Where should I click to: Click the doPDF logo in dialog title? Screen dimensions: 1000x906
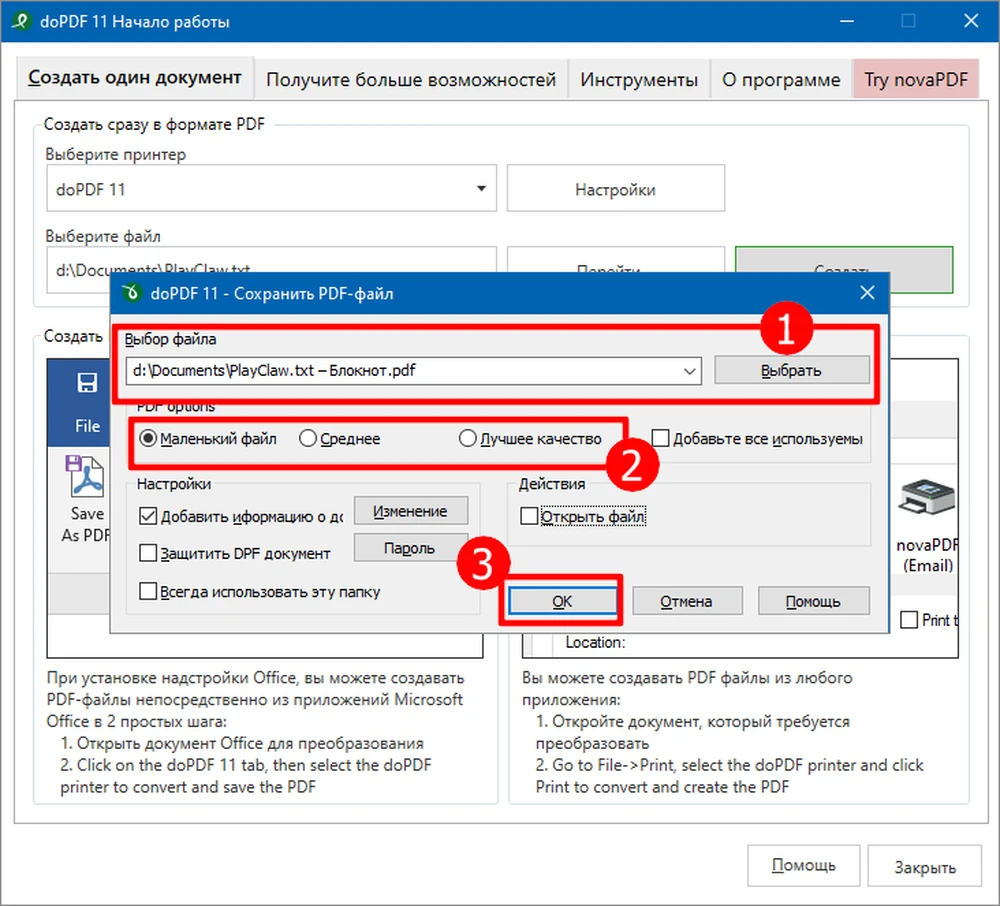coord(129,294)
